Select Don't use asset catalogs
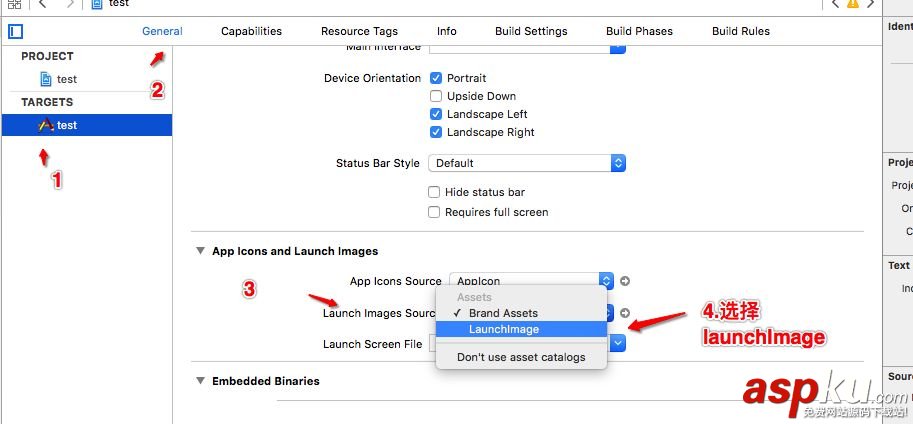This screenshot has height=424, width=913. point(521,357)
